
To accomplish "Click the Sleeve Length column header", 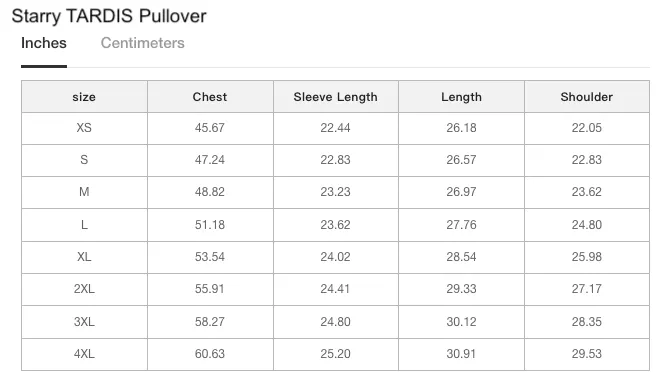I will pyautogui.click(x=335, y=97).
